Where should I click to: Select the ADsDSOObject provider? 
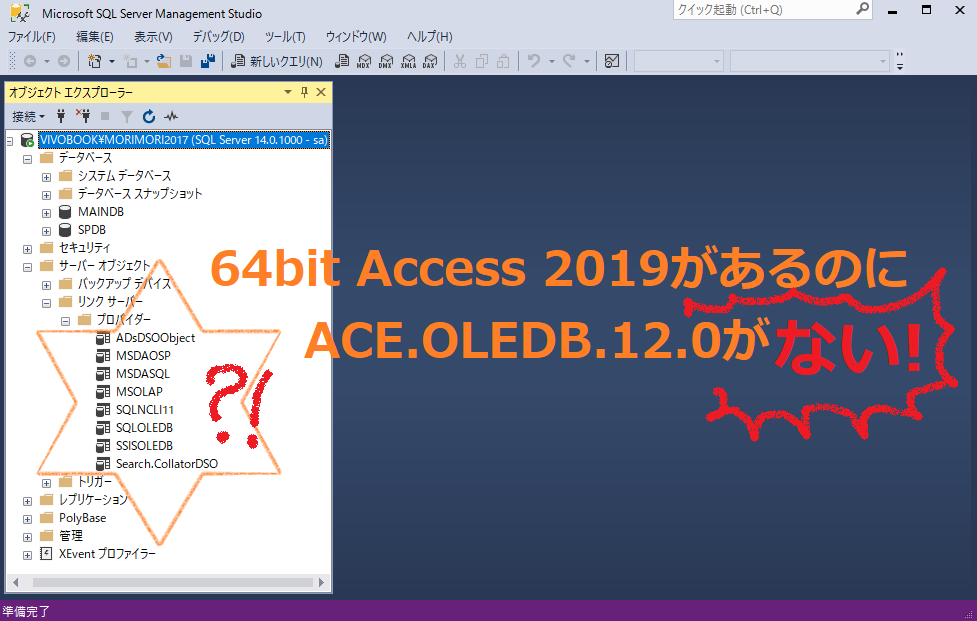pyautogui.click(x=155, y=338)
